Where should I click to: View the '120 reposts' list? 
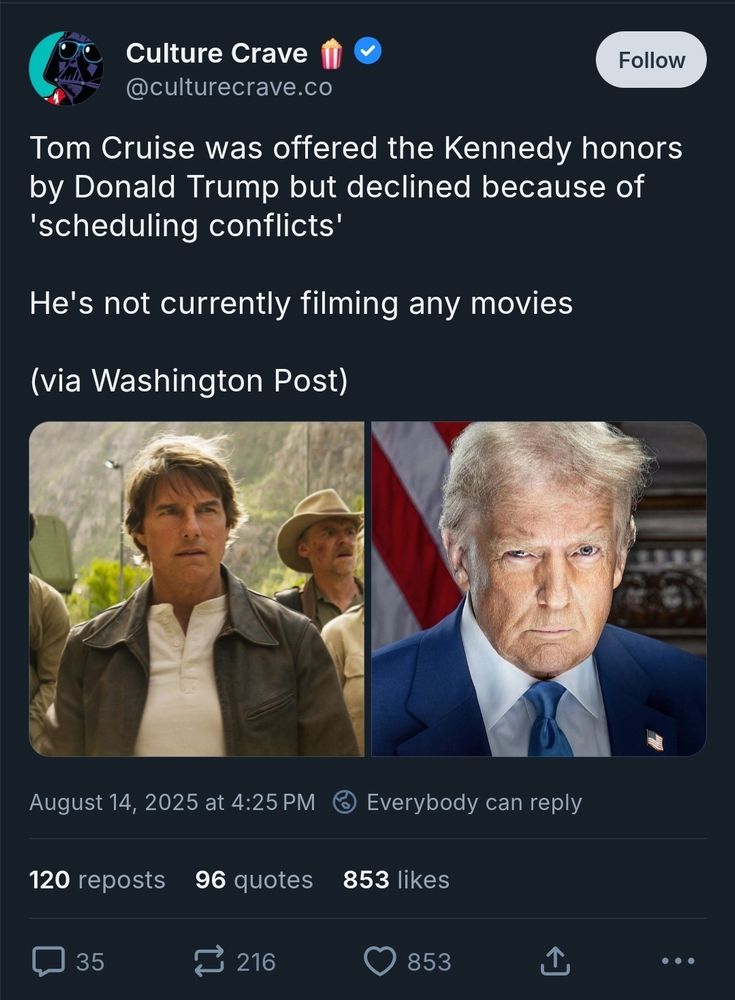click(97, 880)
